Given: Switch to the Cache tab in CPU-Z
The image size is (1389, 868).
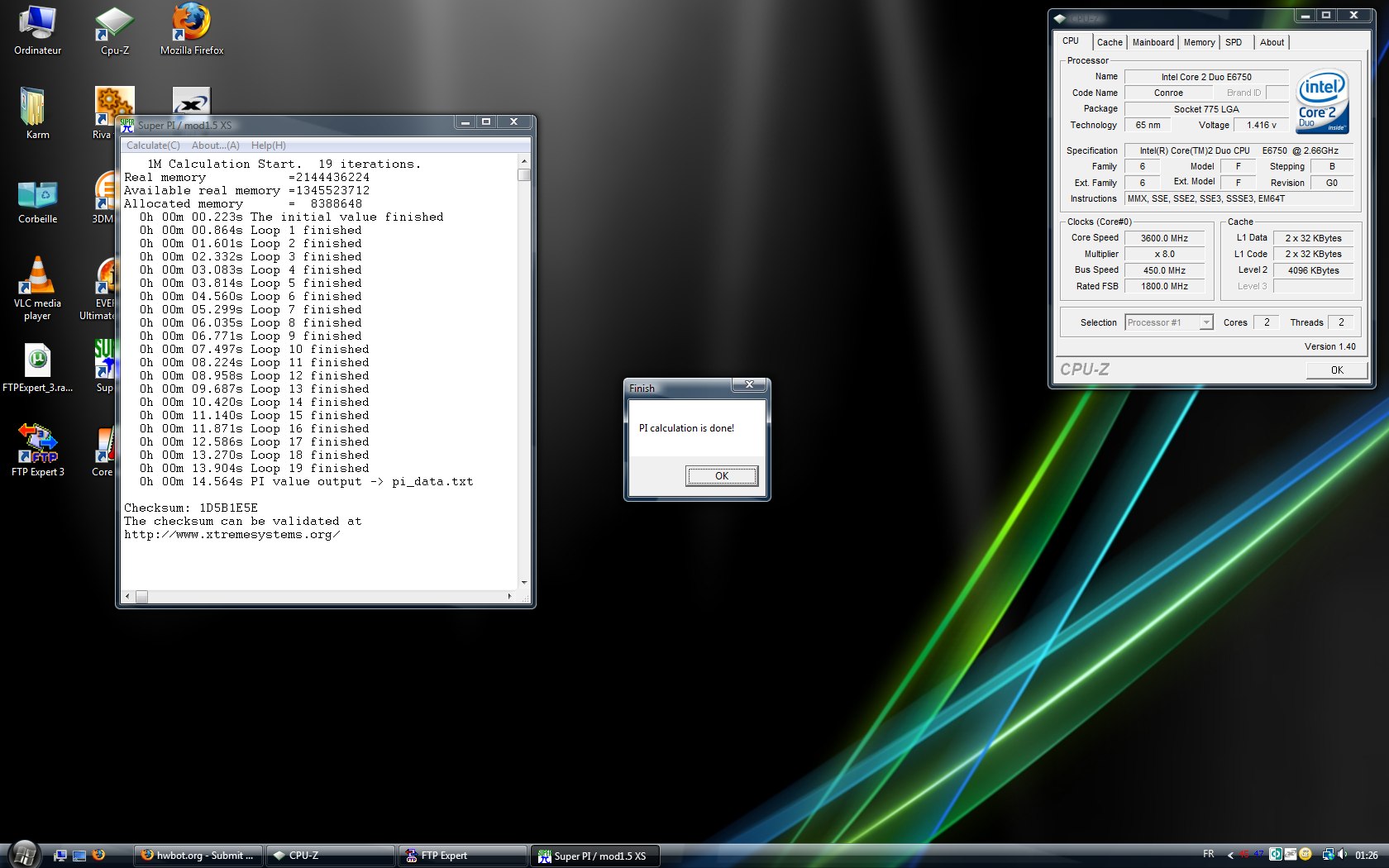Looking at the screenshot, I should pos(1110,42).
